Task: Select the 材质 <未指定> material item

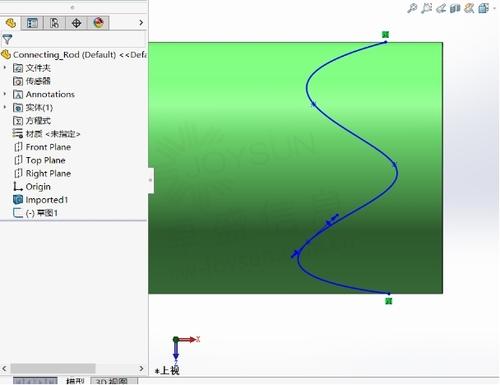Action: coord(46,134)
